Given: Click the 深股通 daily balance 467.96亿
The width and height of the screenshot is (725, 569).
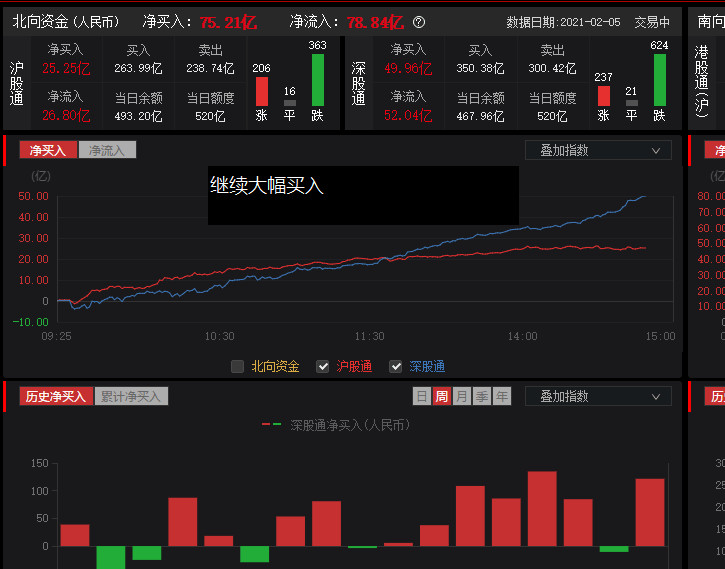Looking at the screenshot, I should pyautogui.click(x=480, y=116).
